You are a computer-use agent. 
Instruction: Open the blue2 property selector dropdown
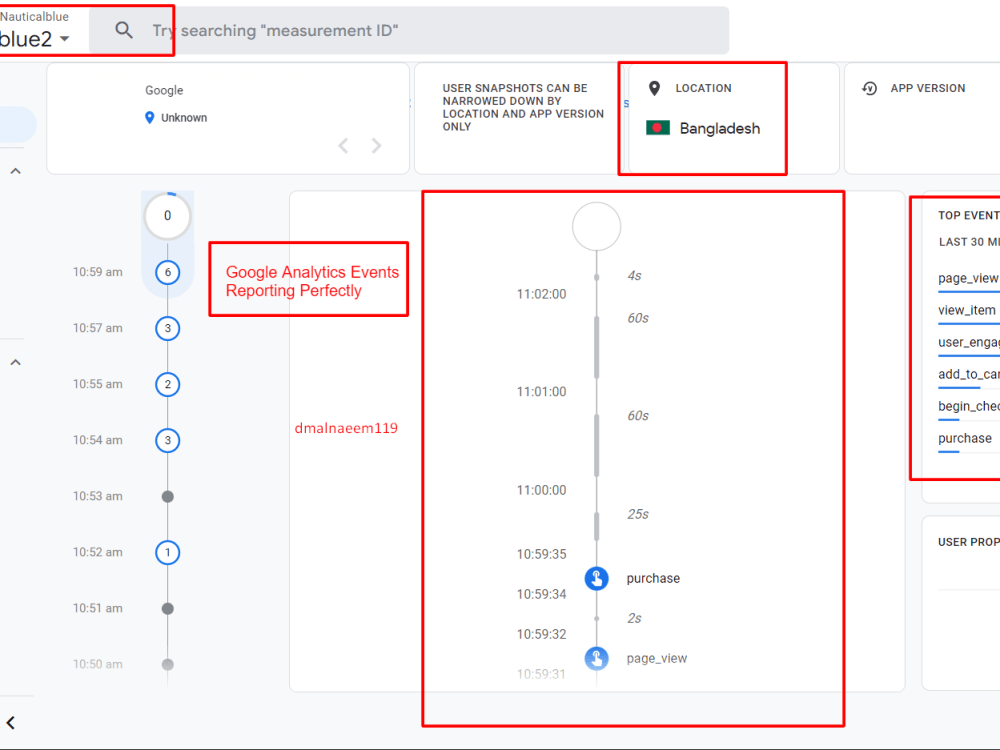pos(34,39)
